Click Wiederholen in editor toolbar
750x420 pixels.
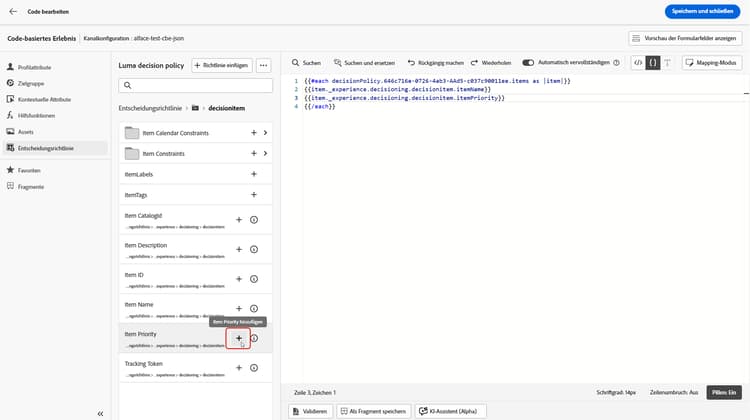[x=491, y=63]
